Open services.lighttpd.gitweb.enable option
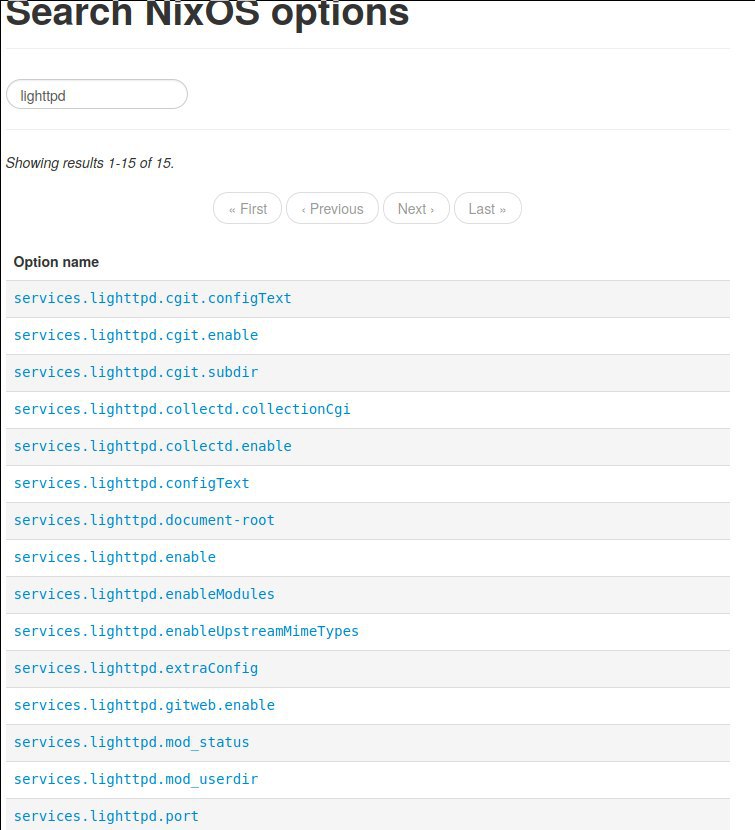 (x=144, y=706)
